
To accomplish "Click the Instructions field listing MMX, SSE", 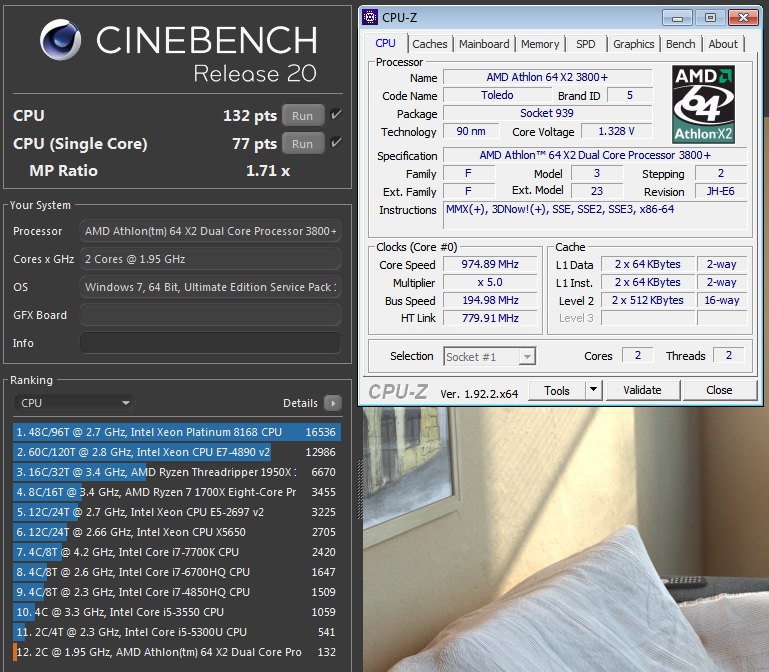I will coord(595,215).
